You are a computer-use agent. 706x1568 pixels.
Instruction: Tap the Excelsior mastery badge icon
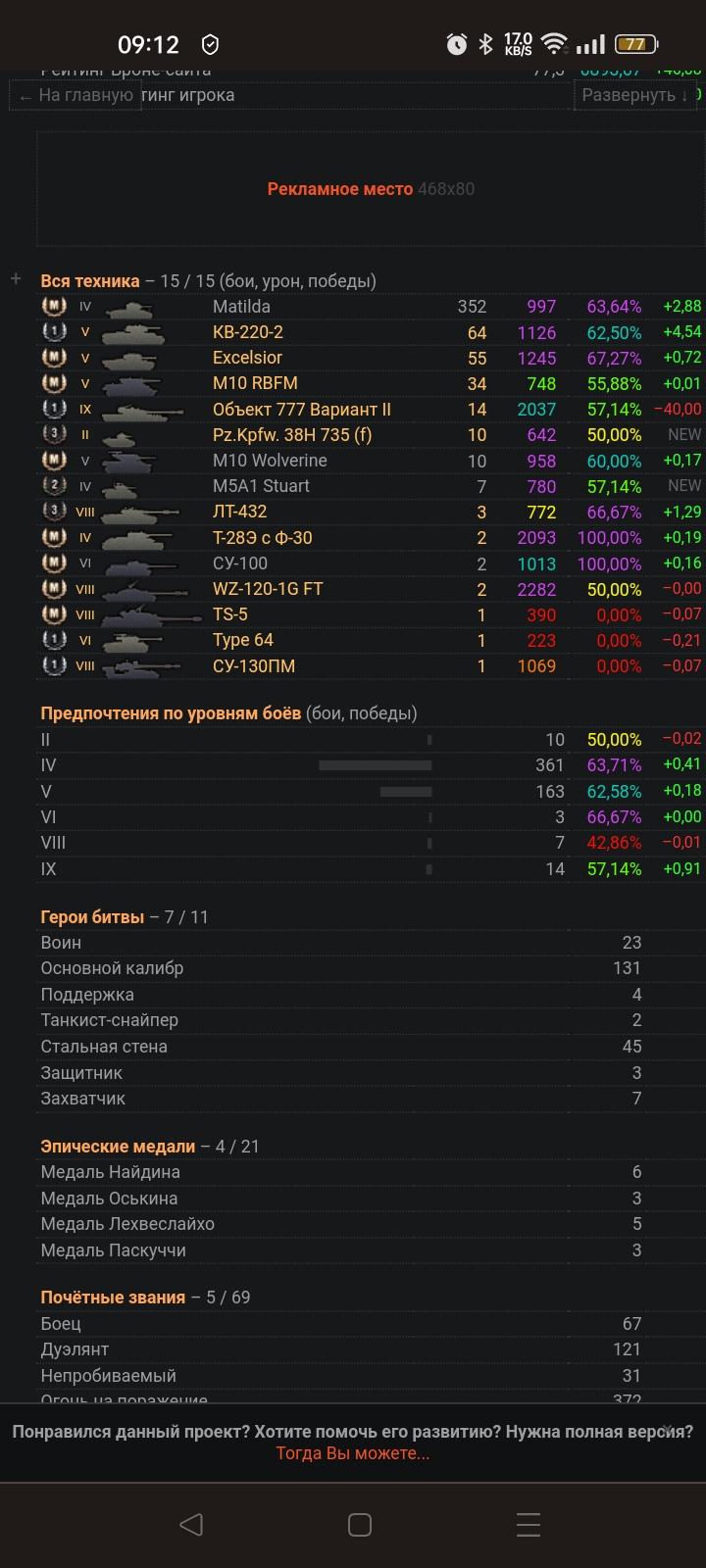coord(54,358)
